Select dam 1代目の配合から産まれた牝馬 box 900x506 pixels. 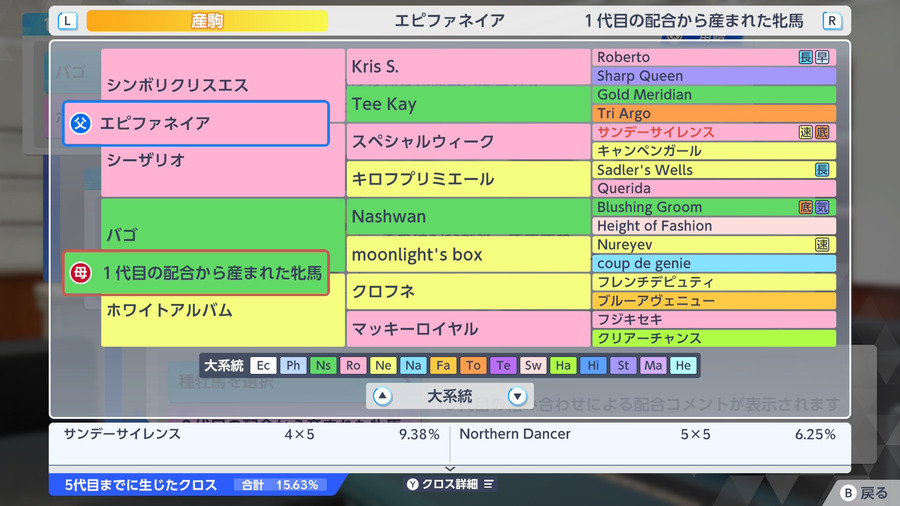[x=196, y=273]
